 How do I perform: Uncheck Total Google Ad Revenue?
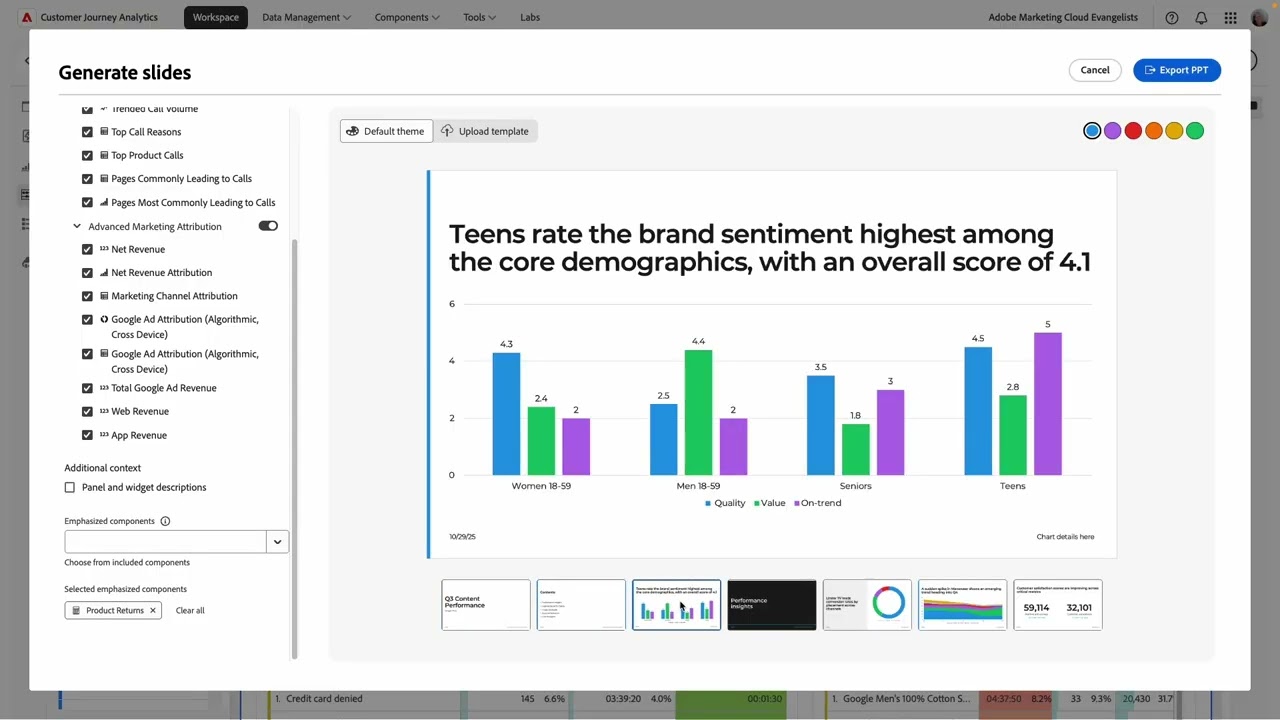pyautogui.click(x=87, y=388)
